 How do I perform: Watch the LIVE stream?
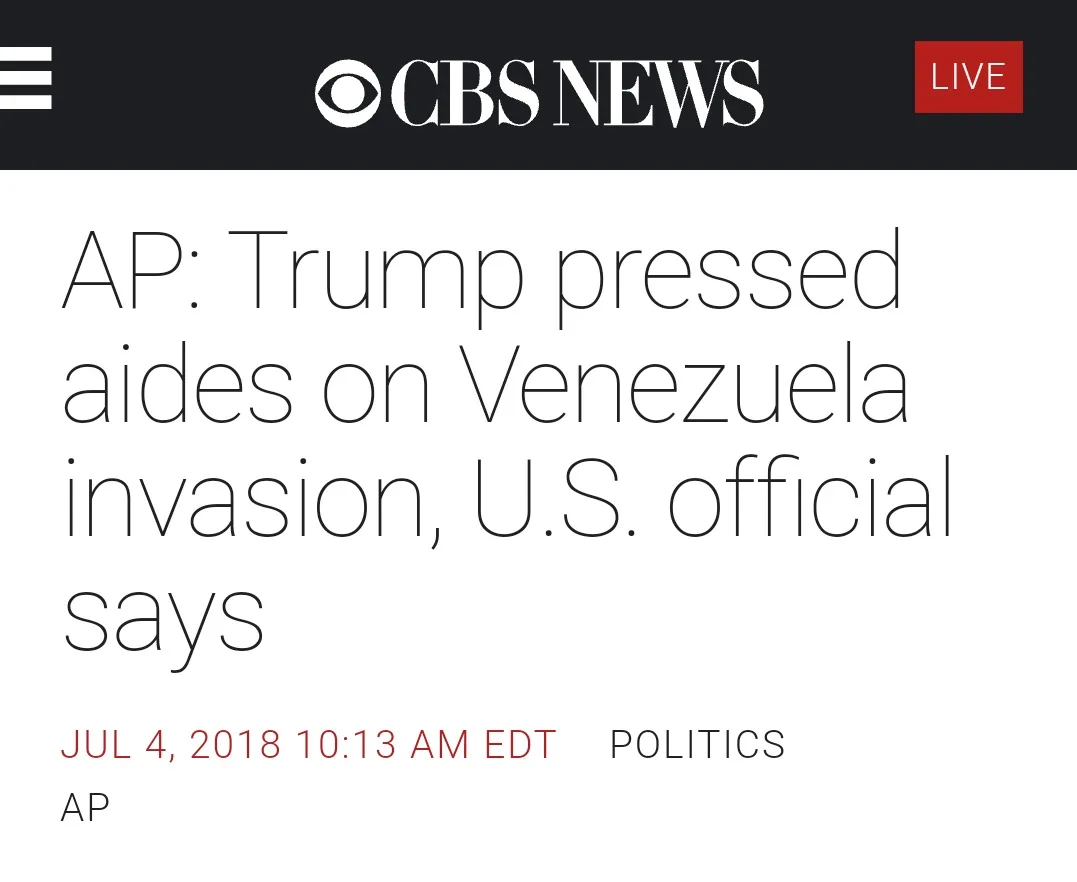coord(968,77)
